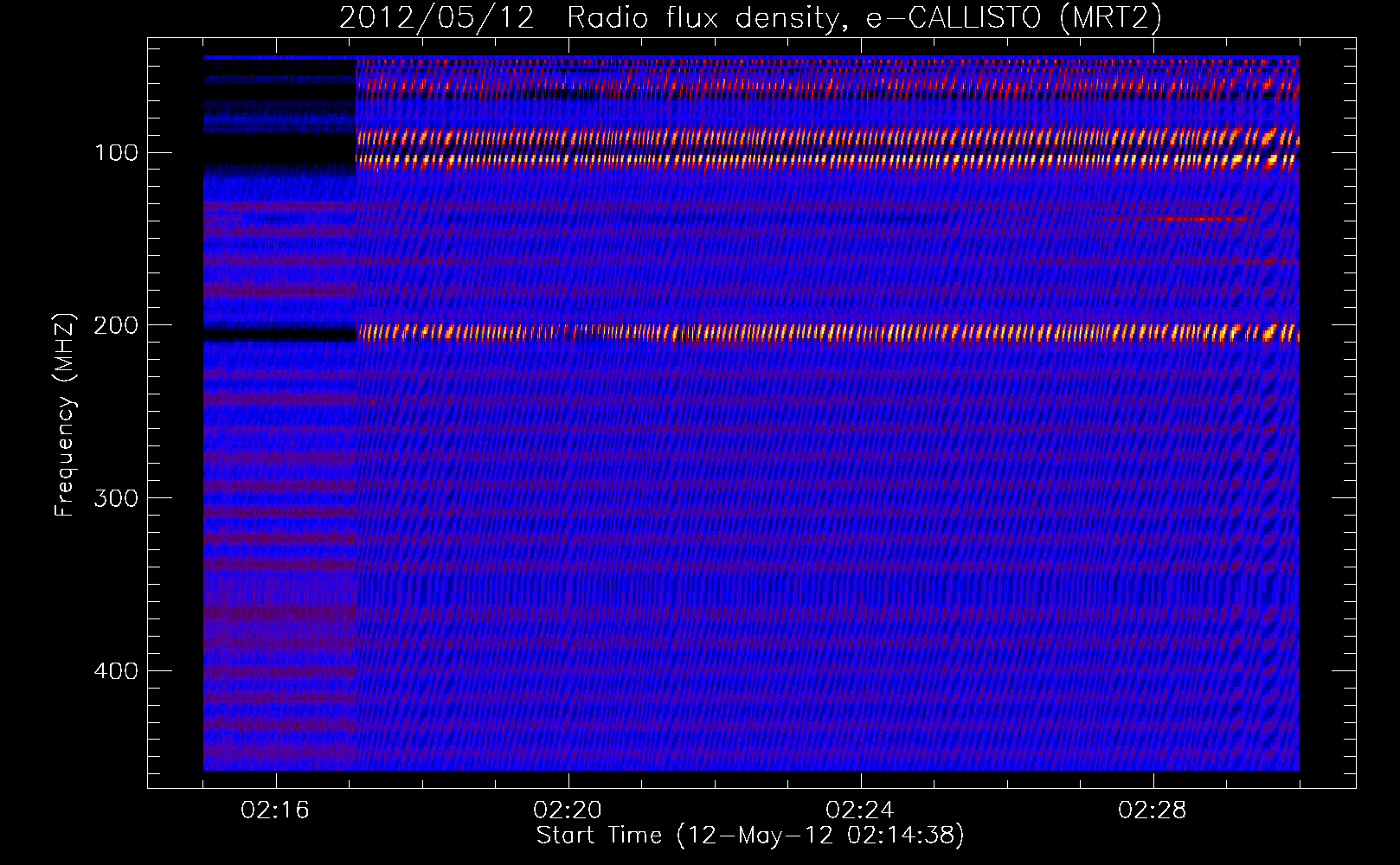
Task: Click the "200" frequency tick label
Action: point(116,325)
